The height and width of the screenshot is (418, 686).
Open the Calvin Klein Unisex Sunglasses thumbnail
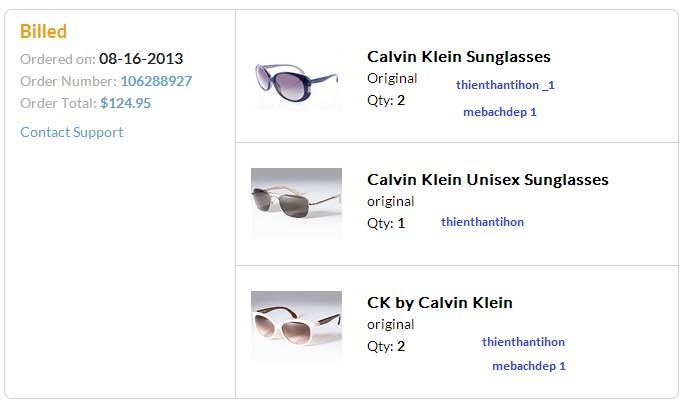click(296, 202)
